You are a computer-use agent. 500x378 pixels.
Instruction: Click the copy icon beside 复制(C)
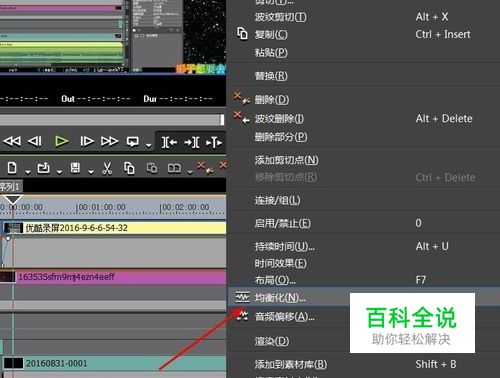point(242,34)
